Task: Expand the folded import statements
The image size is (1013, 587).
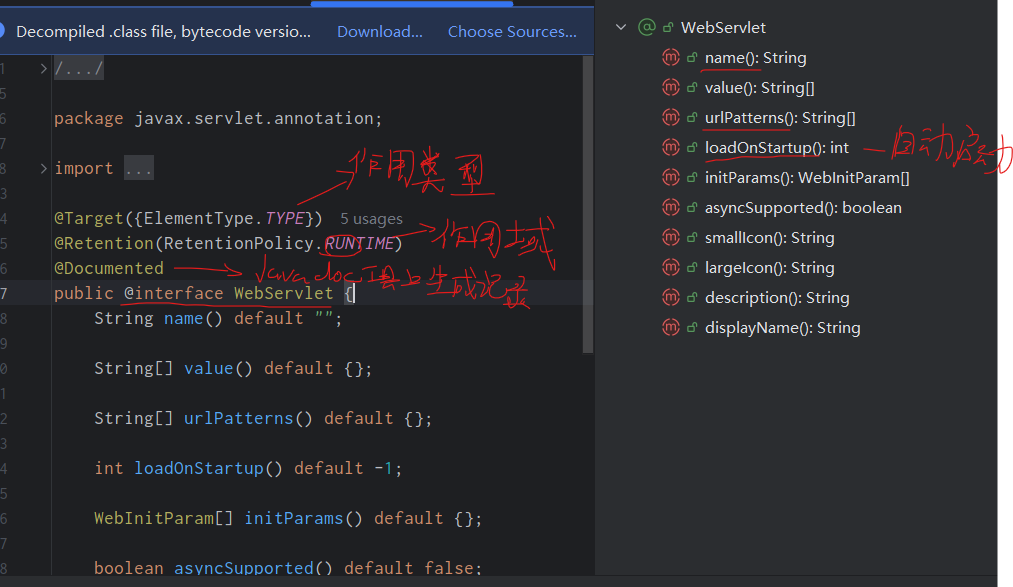Action: coord(43,169)
